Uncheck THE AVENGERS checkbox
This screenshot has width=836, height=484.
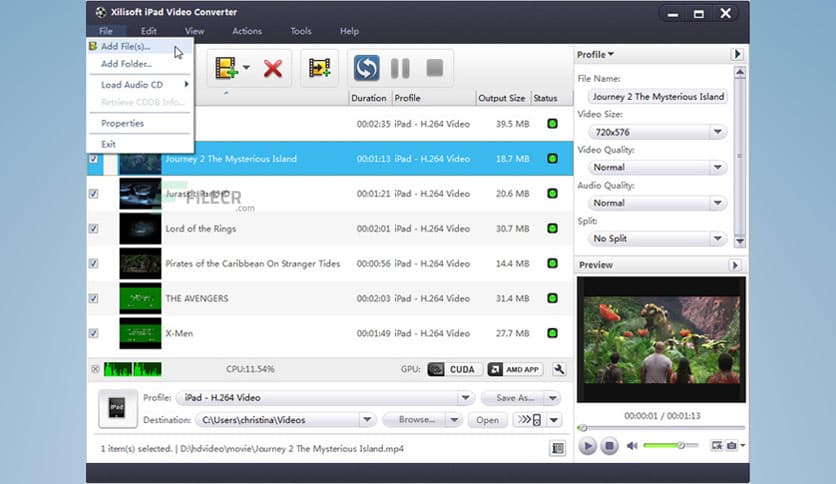(94, 299)
